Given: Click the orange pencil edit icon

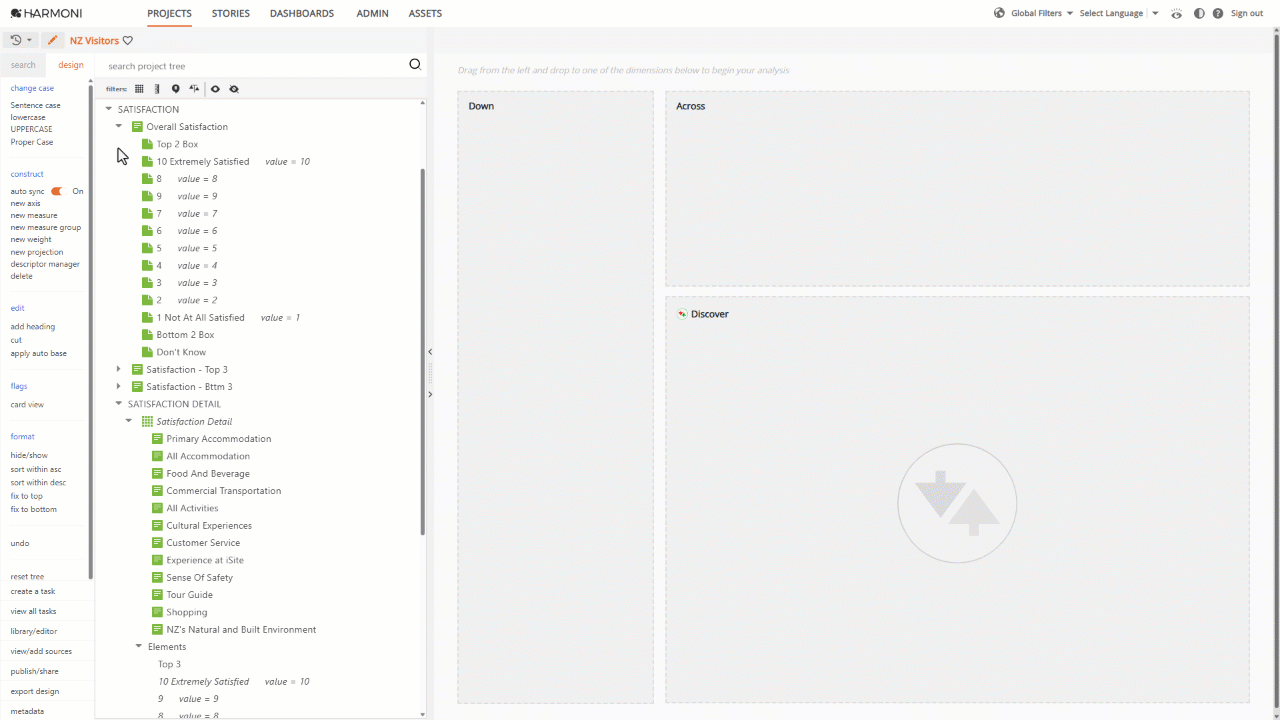Looking at the screenshot, I should [53, 41].
